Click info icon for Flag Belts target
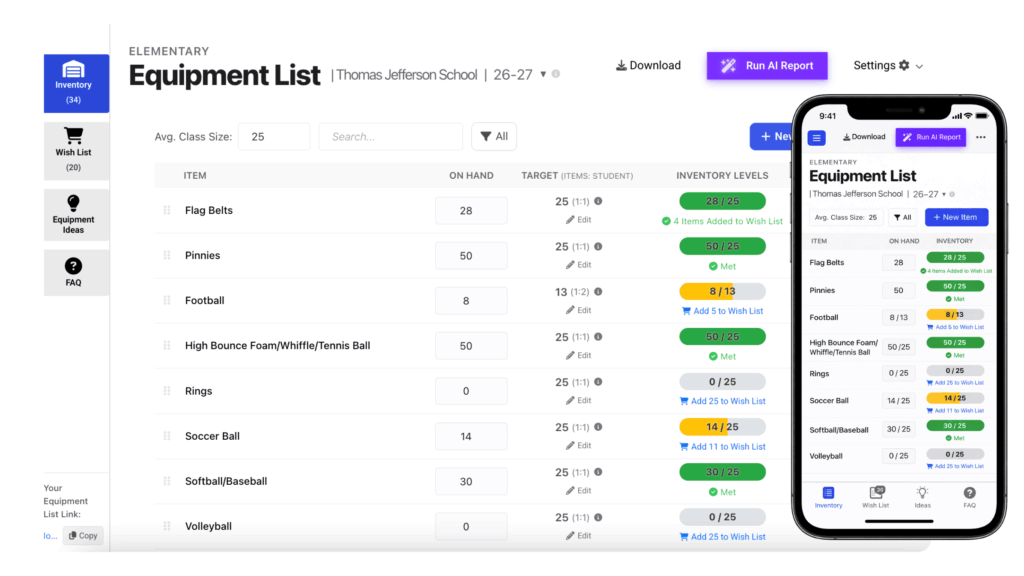 click(598, 201)
